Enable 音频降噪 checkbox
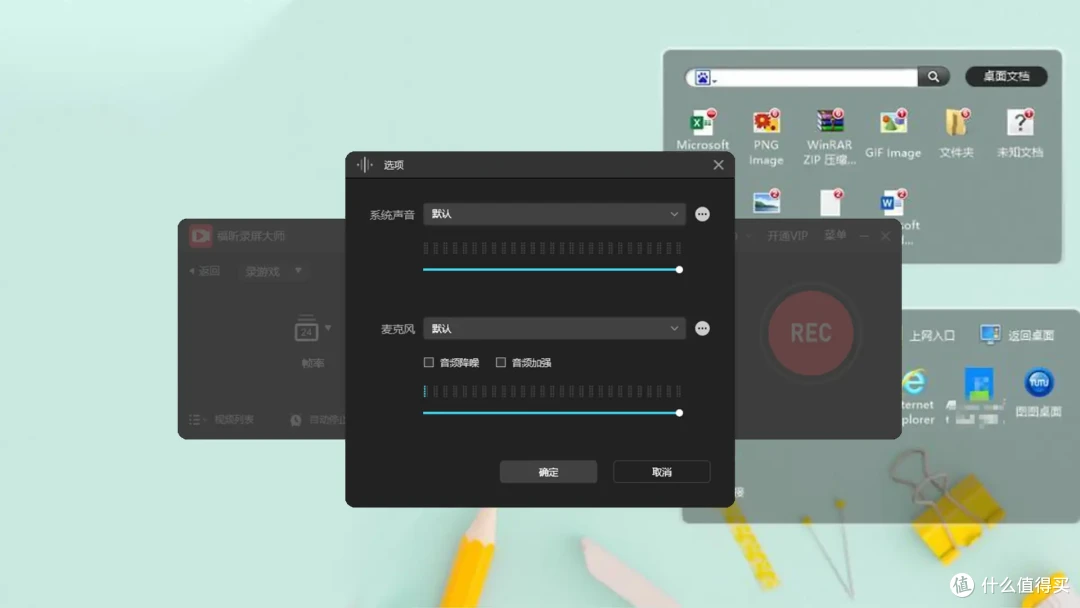Screen dimensions: 1080x608 (x=428, y=362)
